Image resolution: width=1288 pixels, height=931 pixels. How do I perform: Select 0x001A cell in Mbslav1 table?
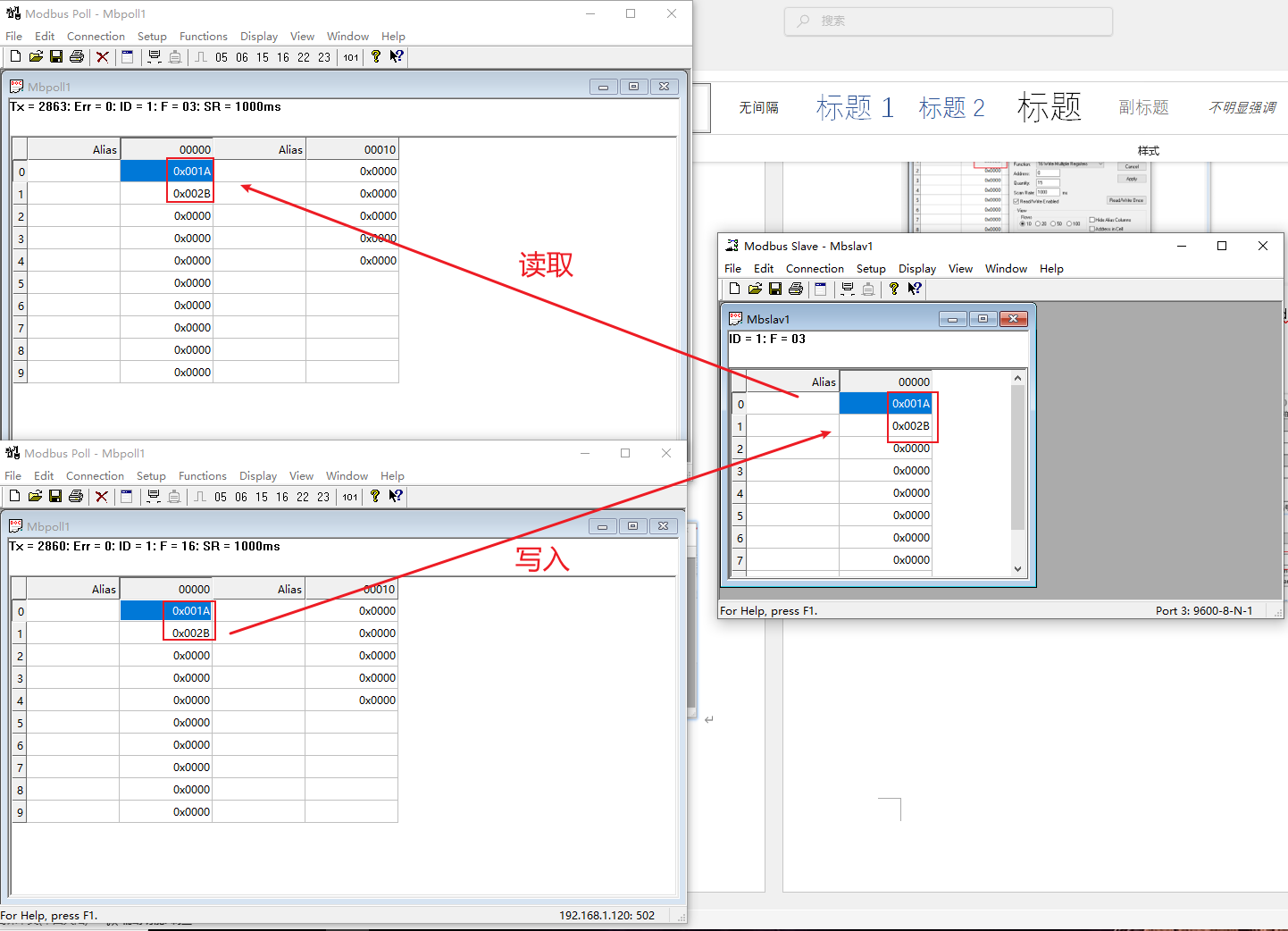[x=885, y=404]
